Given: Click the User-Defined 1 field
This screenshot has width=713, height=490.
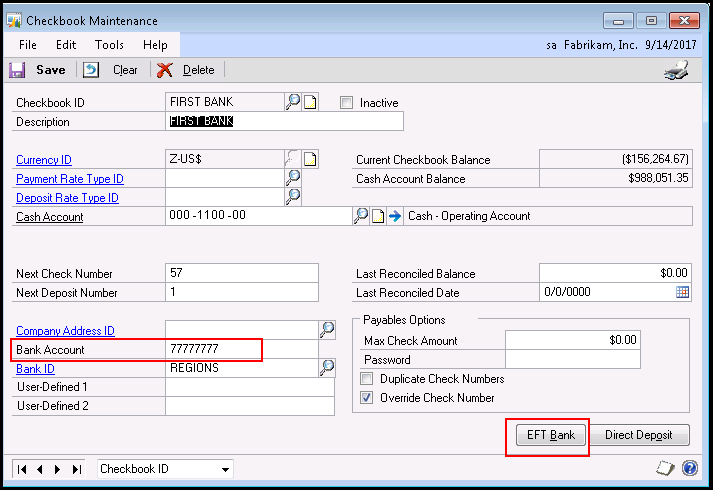Looking at the screenshot, I should (x=250, y=387).
